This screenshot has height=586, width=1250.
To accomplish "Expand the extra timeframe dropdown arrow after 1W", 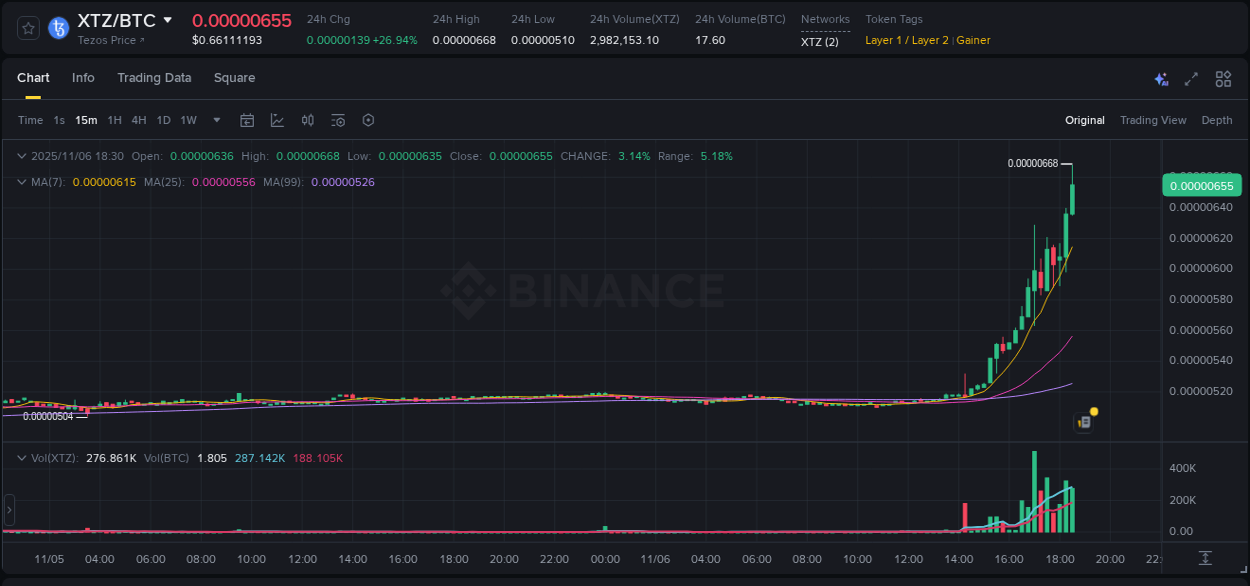I will click(x=215, y=120).
